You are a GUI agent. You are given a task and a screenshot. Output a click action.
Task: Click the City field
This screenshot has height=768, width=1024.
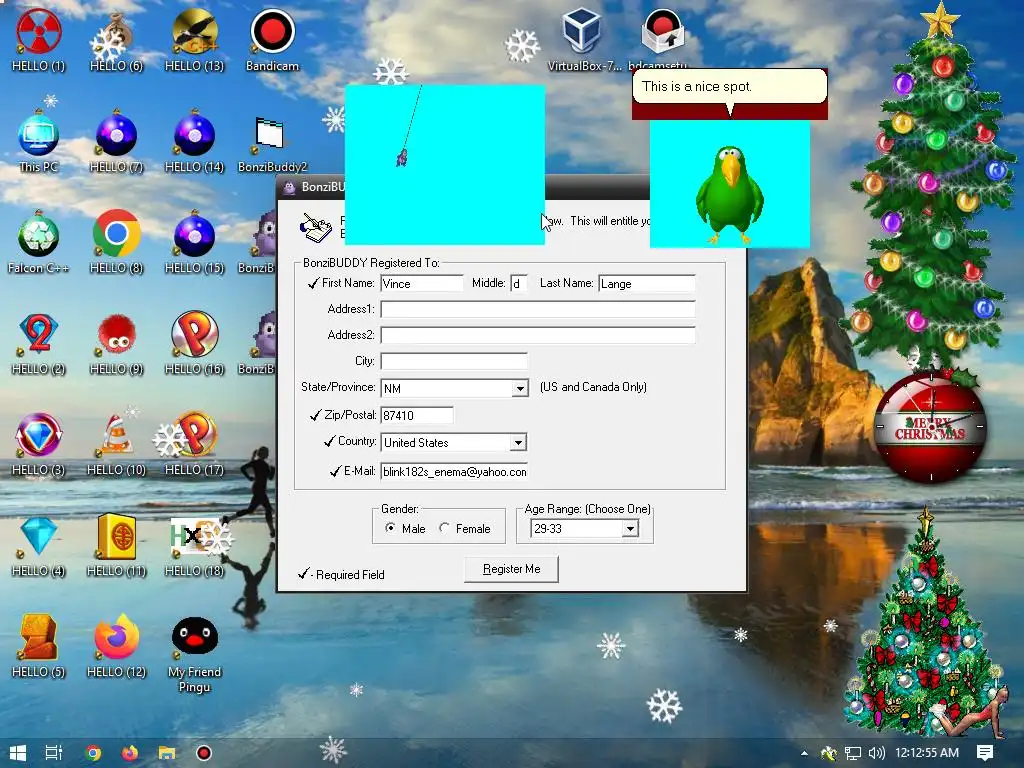coord(454,361)
